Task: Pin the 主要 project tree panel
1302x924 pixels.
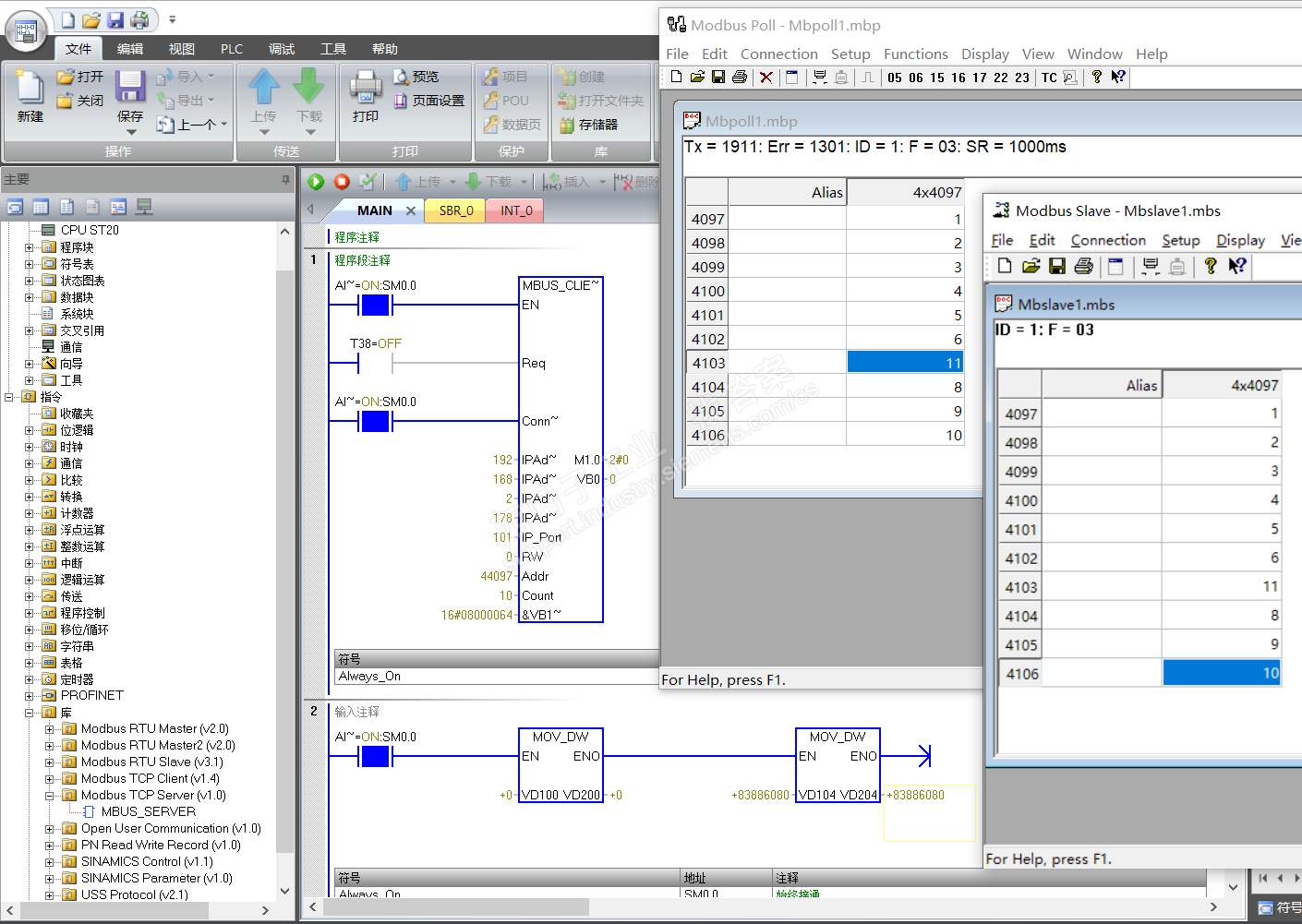Action: click(285, 179)
